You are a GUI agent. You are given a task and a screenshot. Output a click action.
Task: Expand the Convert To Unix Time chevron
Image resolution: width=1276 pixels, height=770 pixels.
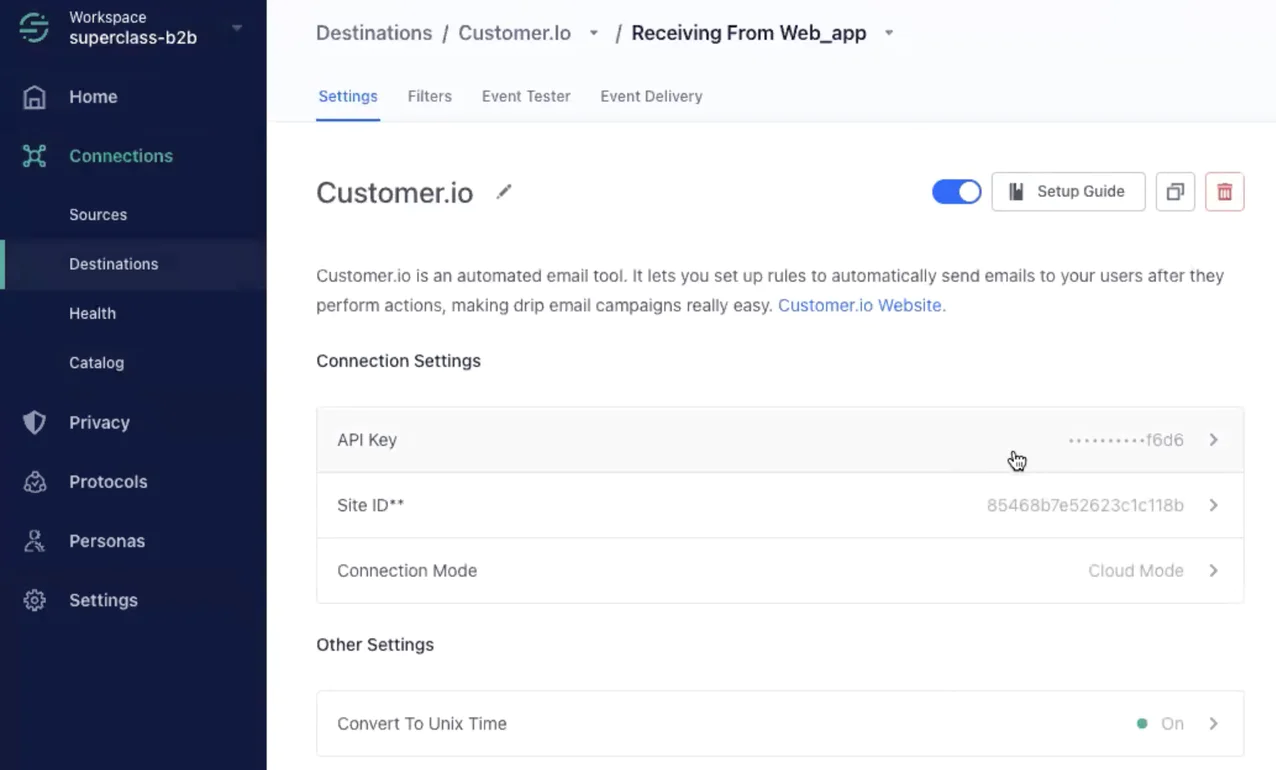coord(1213,723)
